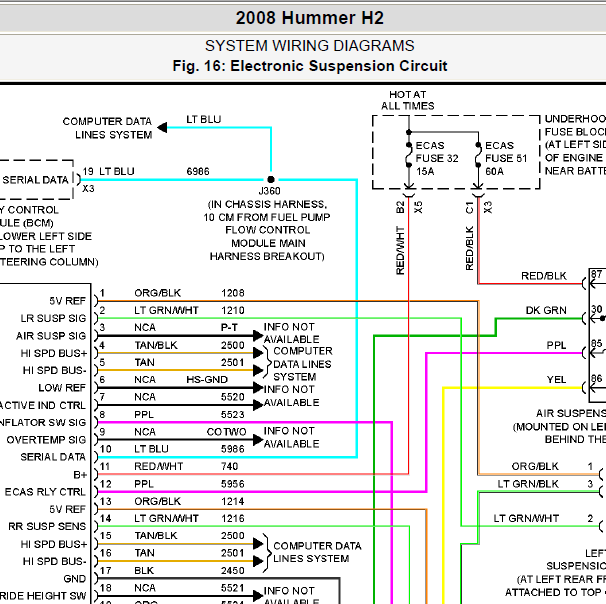606x604 pixels.
Task: Select "RED/WHT" on pin 11 row
Action: point(158,466)
